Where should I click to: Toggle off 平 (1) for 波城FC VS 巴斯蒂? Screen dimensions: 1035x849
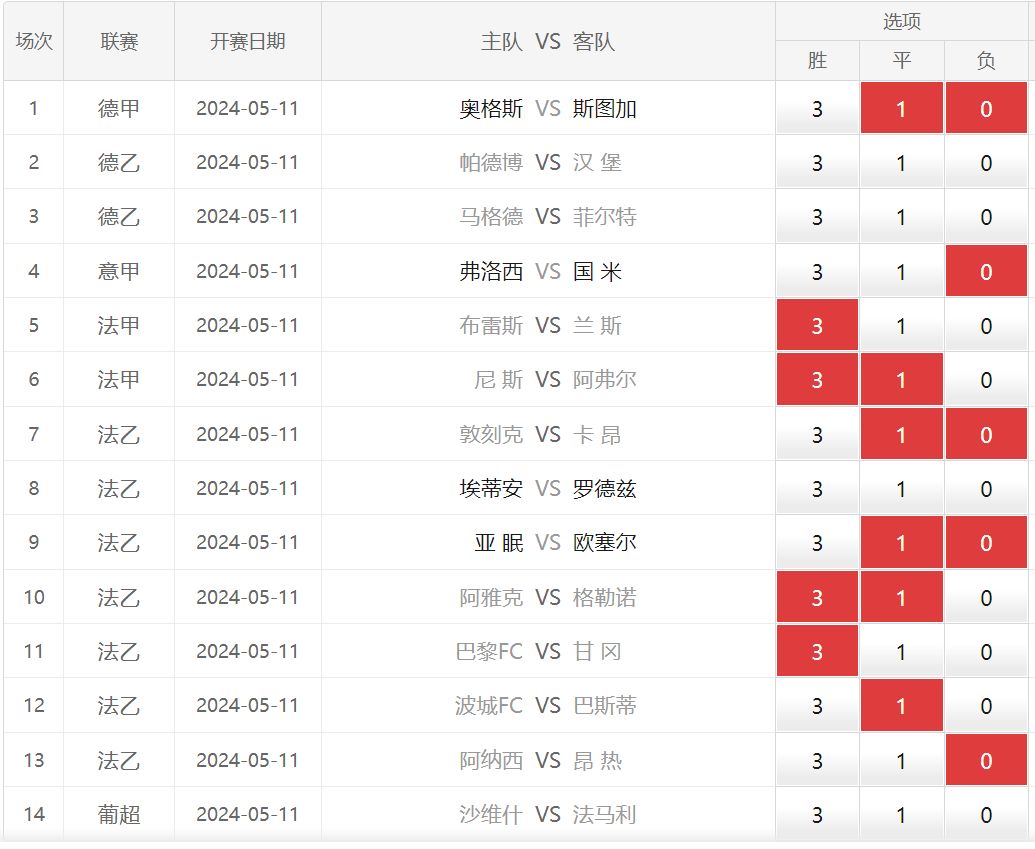[901, 706]
